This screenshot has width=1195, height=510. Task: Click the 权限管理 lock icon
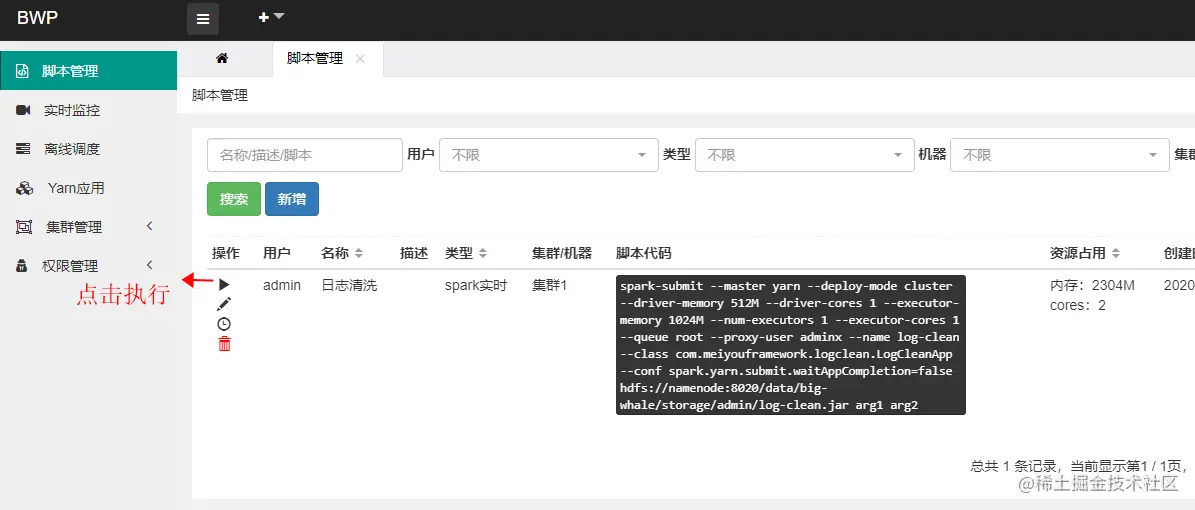pos(23,266)
